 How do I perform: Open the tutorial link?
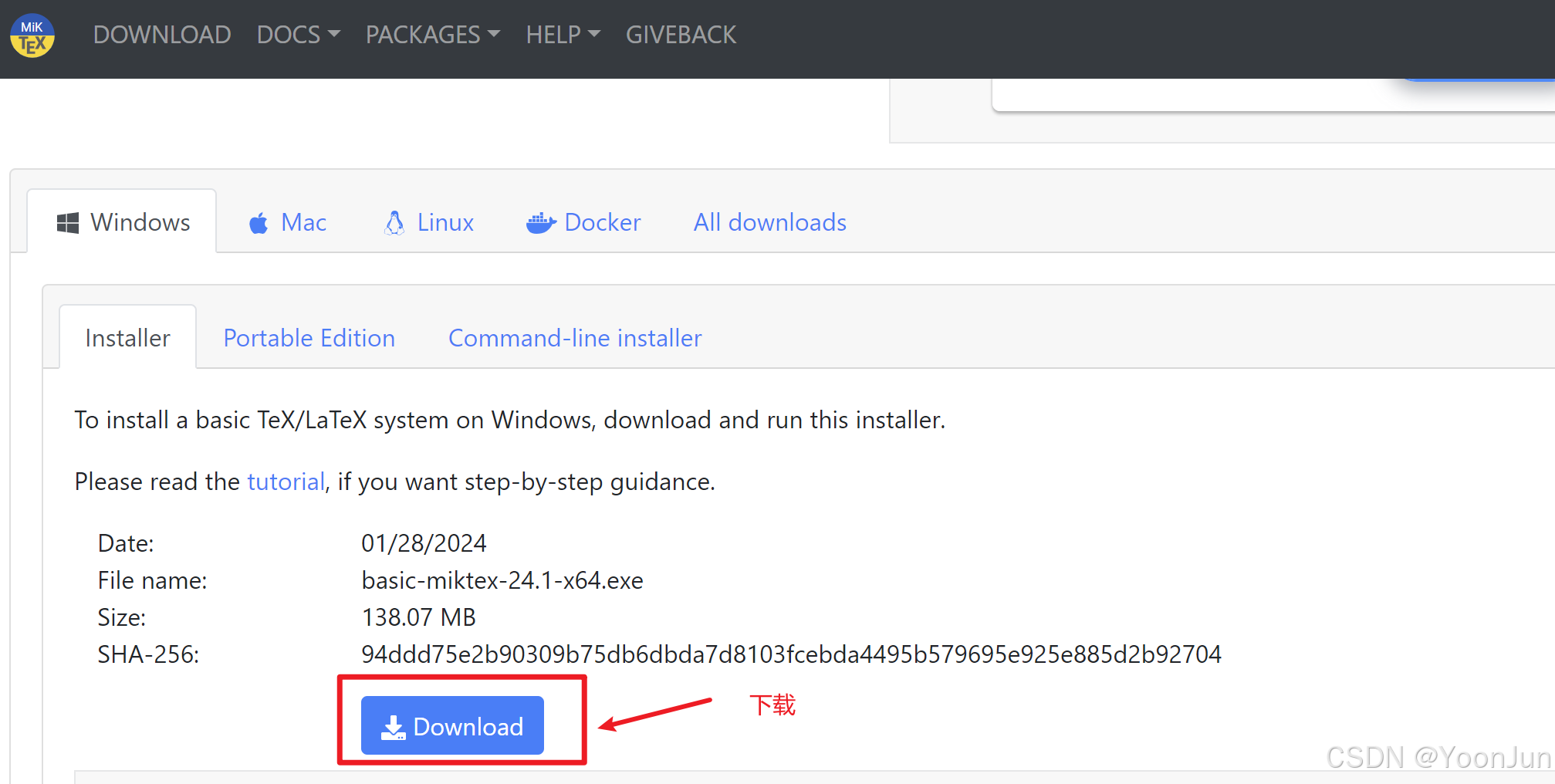[x=286, y=482]
